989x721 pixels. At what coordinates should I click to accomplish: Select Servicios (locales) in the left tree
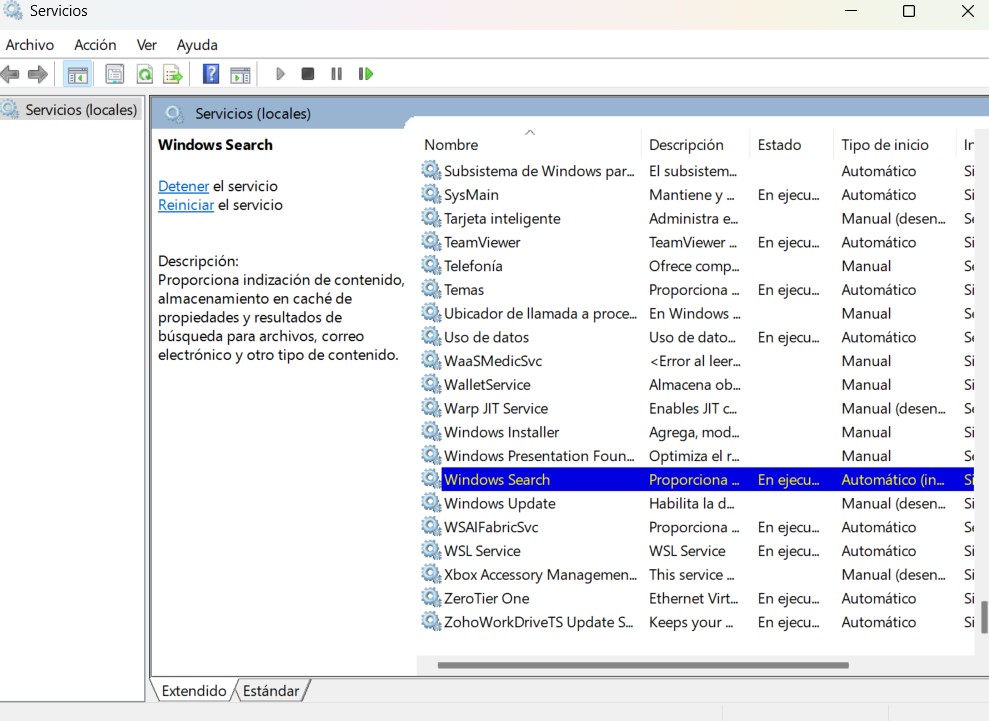[81, 110]
